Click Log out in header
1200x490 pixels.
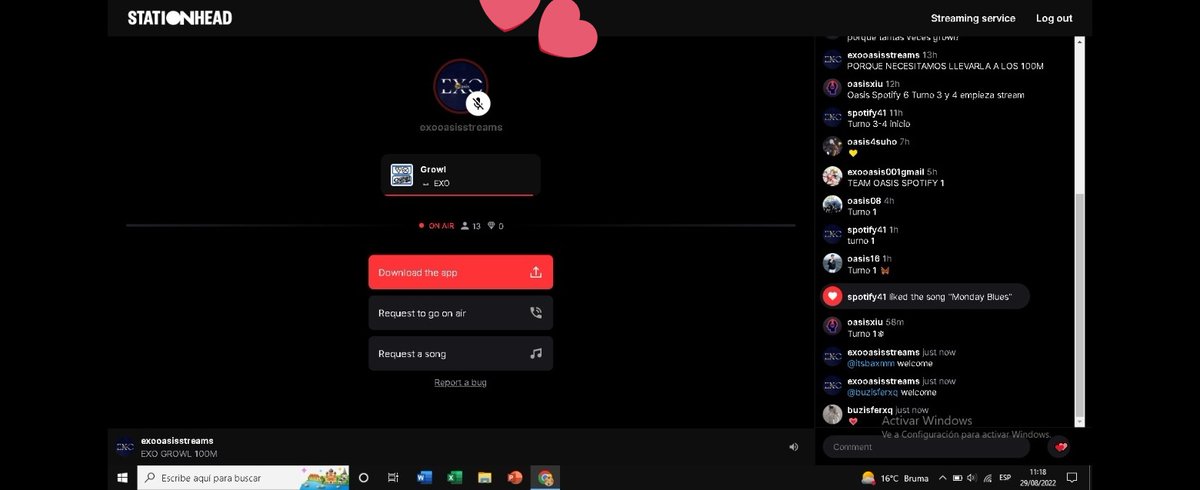tap(1054, 18)
